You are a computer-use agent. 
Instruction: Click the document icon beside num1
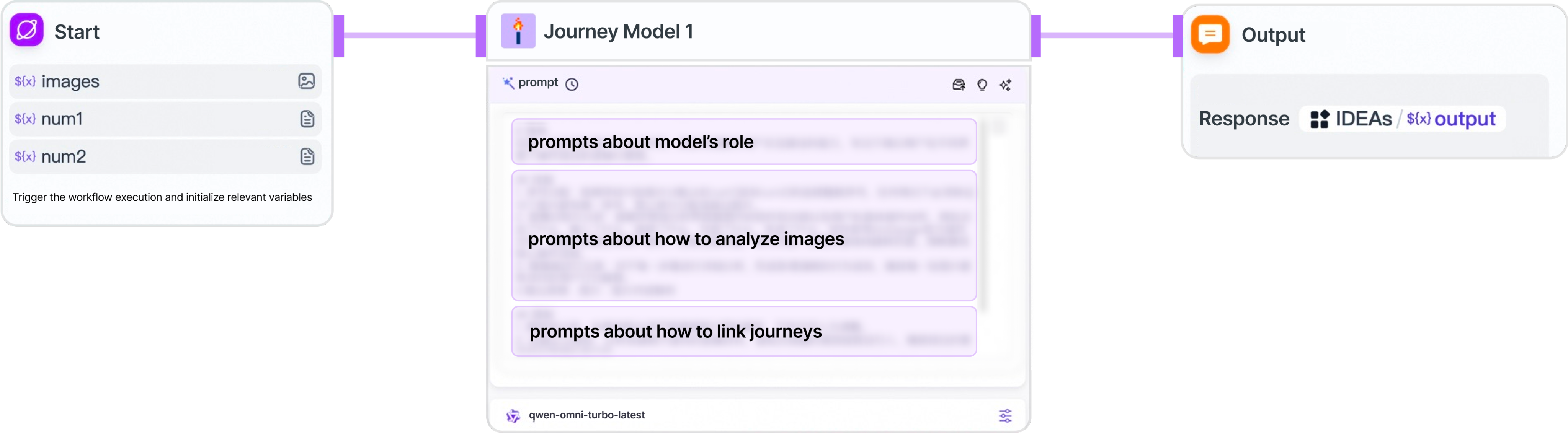click(307, 119)
